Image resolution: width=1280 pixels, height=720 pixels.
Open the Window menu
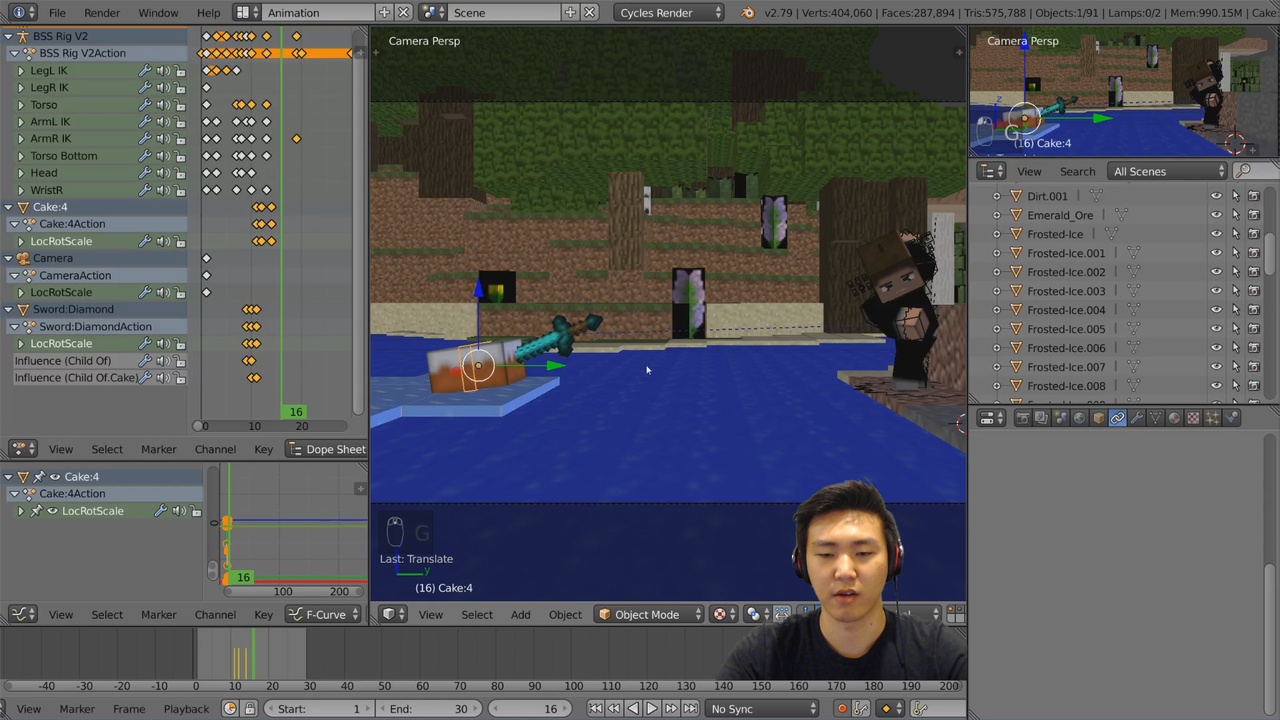[x=158, y=13]
